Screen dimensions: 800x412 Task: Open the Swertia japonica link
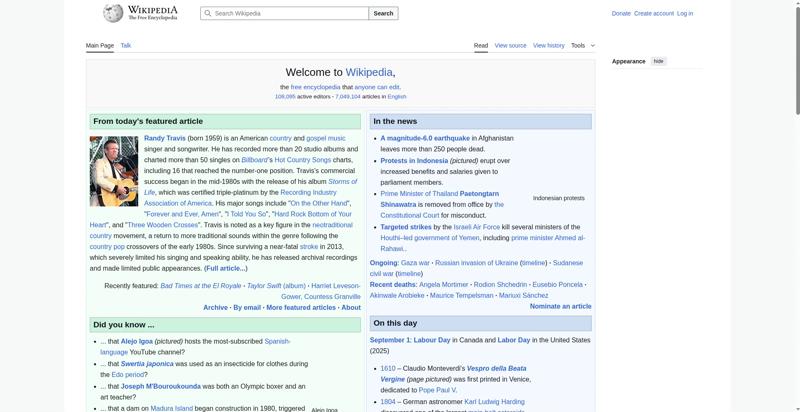pos(147,364)
